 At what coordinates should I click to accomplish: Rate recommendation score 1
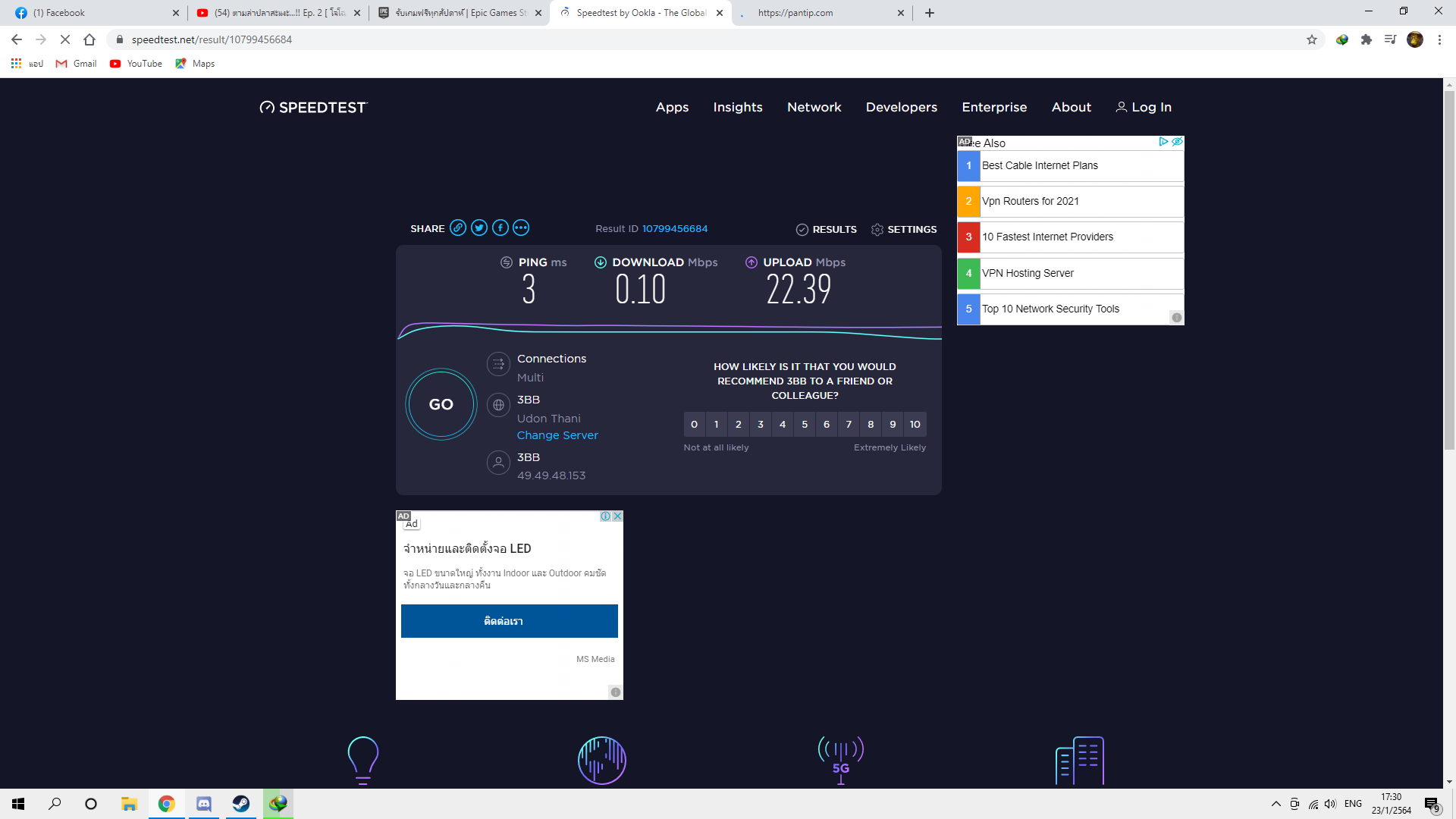717,424
